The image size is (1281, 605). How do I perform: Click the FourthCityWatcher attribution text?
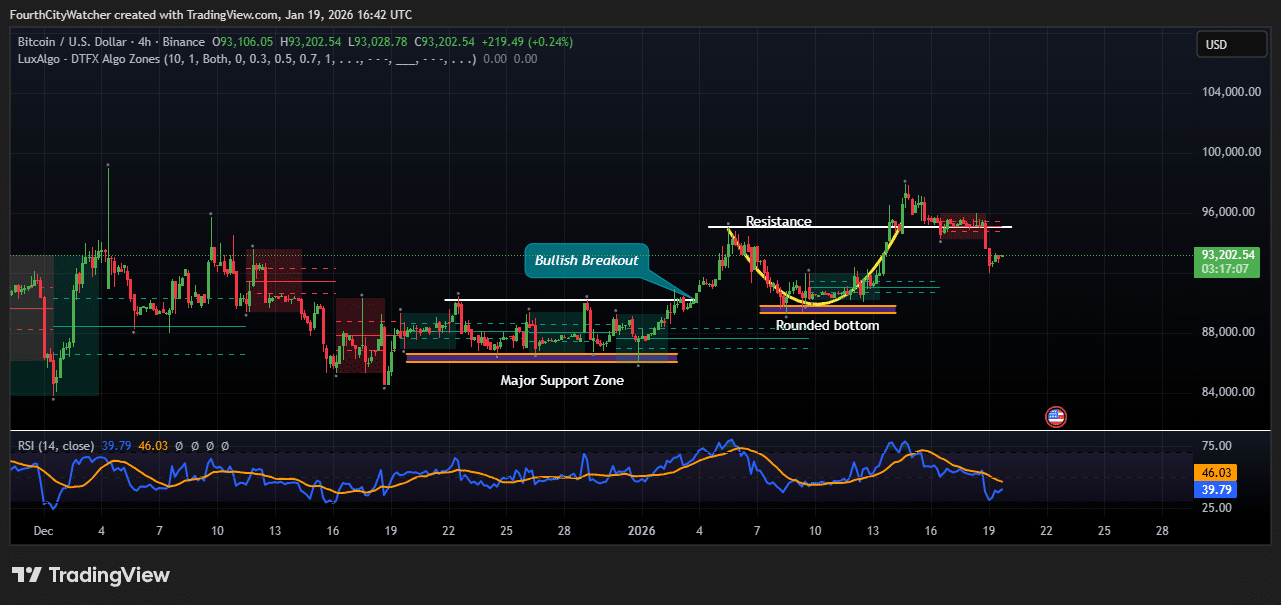[x=65, y=15]
